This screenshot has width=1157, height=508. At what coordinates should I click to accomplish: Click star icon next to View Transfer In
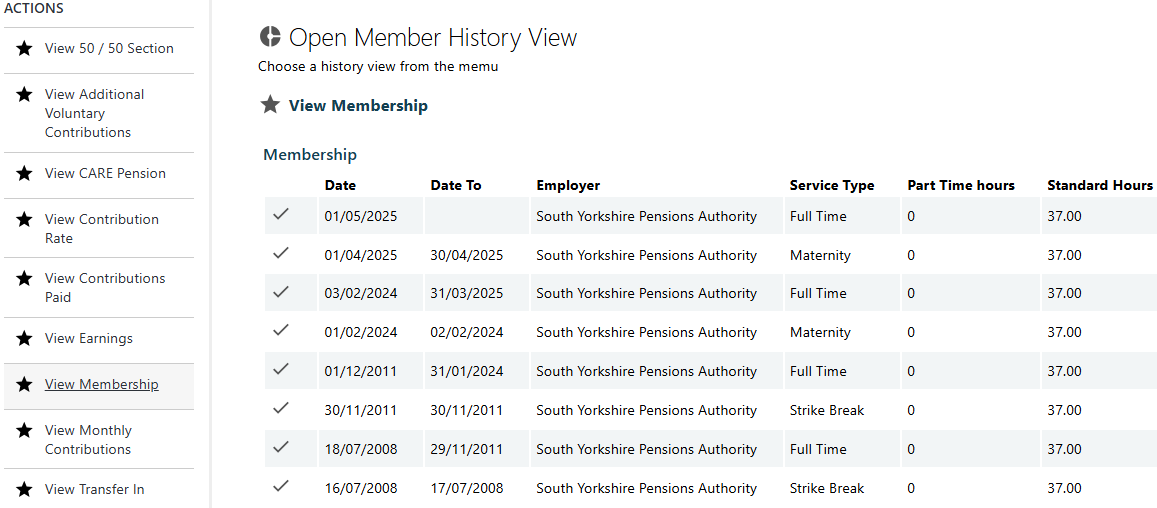[x=24, y=489]
